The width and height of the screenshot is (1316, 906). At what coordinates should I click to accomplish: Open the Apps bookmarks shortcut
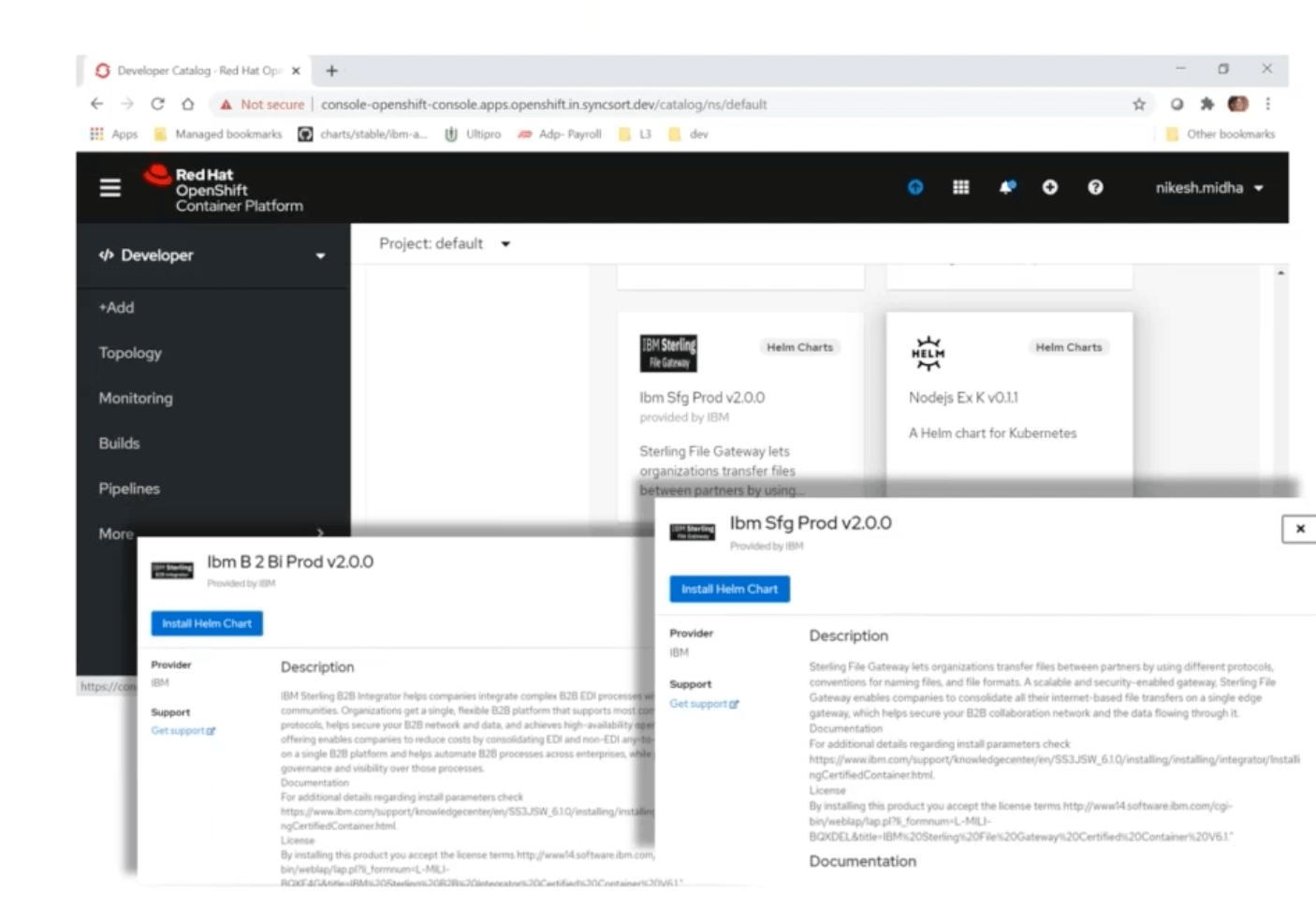[x=113, y=134]
